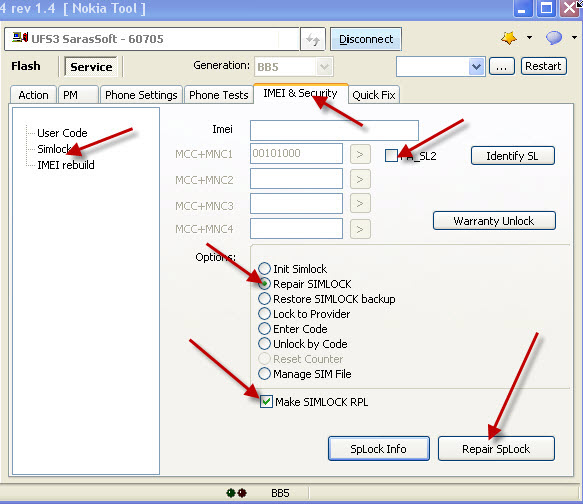The height and width of the screenshot is (504, 583).
Task: Select User Code in the tree
Action: pyautogui.click(x=62, y=133)
